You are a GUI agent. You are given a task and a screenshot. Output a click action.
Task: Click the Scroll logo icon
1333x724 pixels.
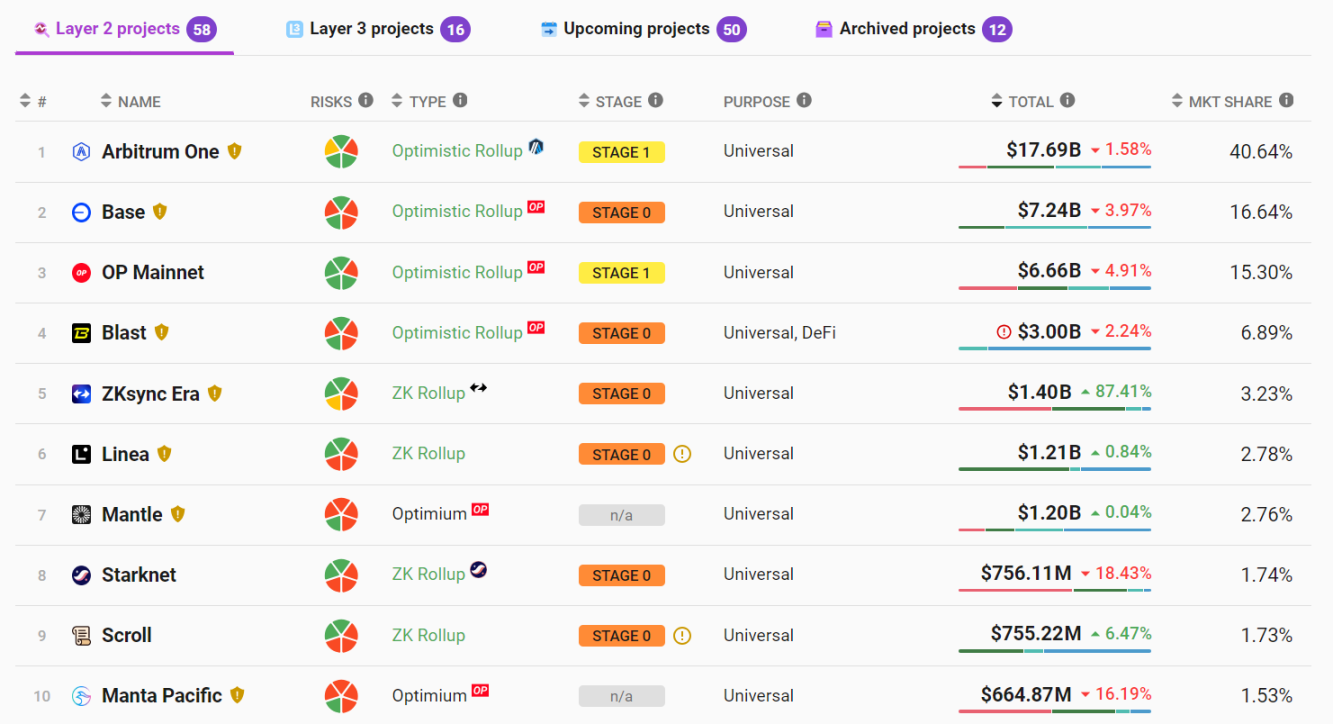click(x=82, y=635)
